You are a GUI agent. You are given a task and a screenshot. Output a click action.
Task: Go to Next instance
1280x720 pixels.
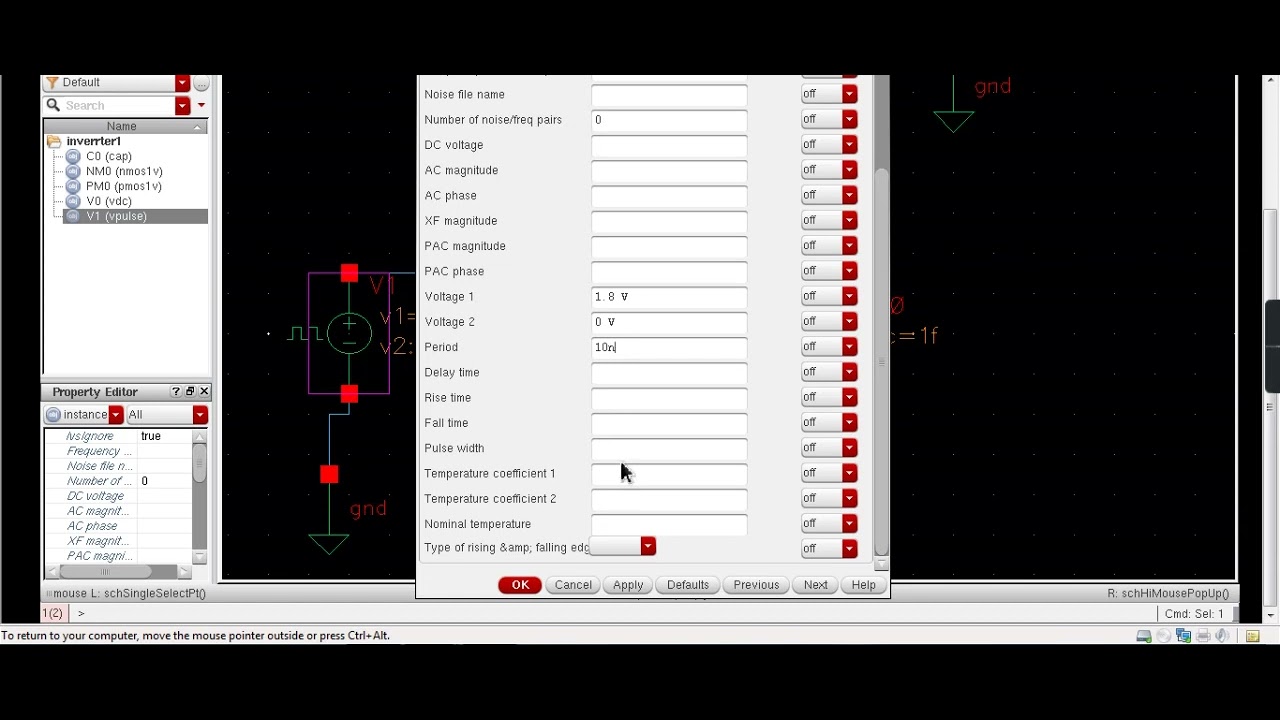point(816,585)
